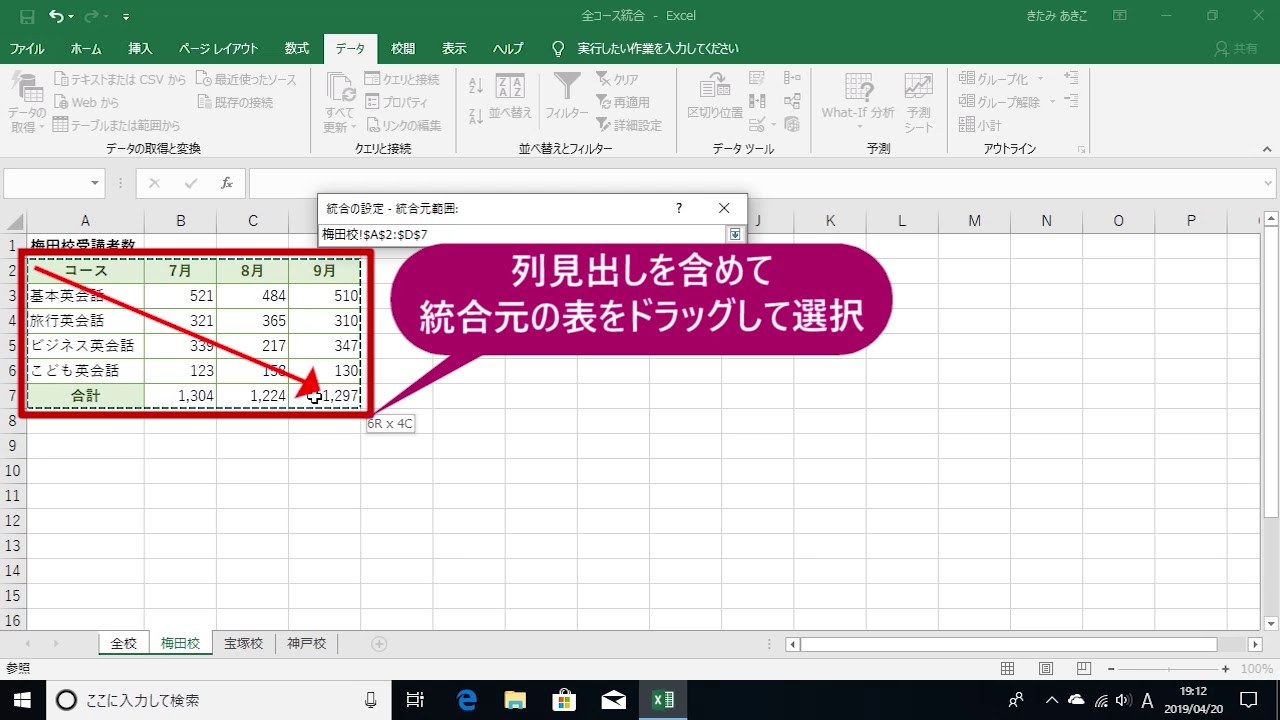Click テーブルまたは範囲から
The image size is (1280, 720).
(117, 125)
